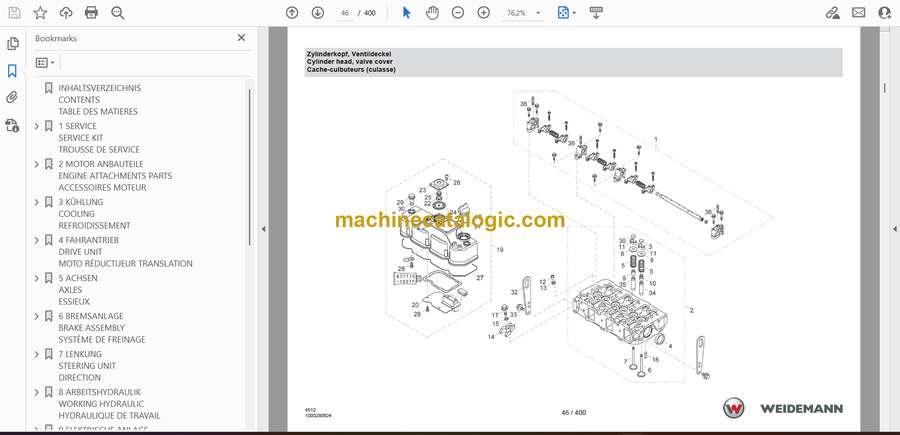This screenshot has width=900, height=435.
Task: Open the security lock panel icon
Action: (x=12, y=125)
